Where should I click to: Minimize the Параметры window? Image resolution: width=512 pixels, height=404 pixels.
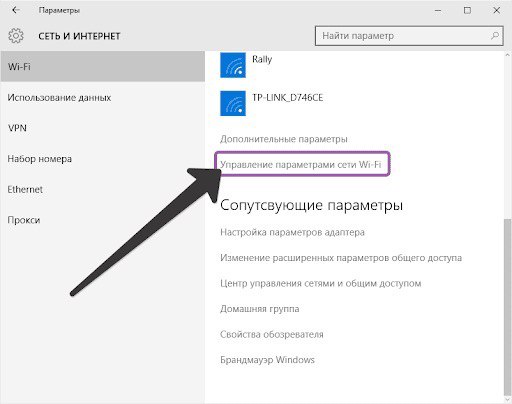[x=438, y=10]
